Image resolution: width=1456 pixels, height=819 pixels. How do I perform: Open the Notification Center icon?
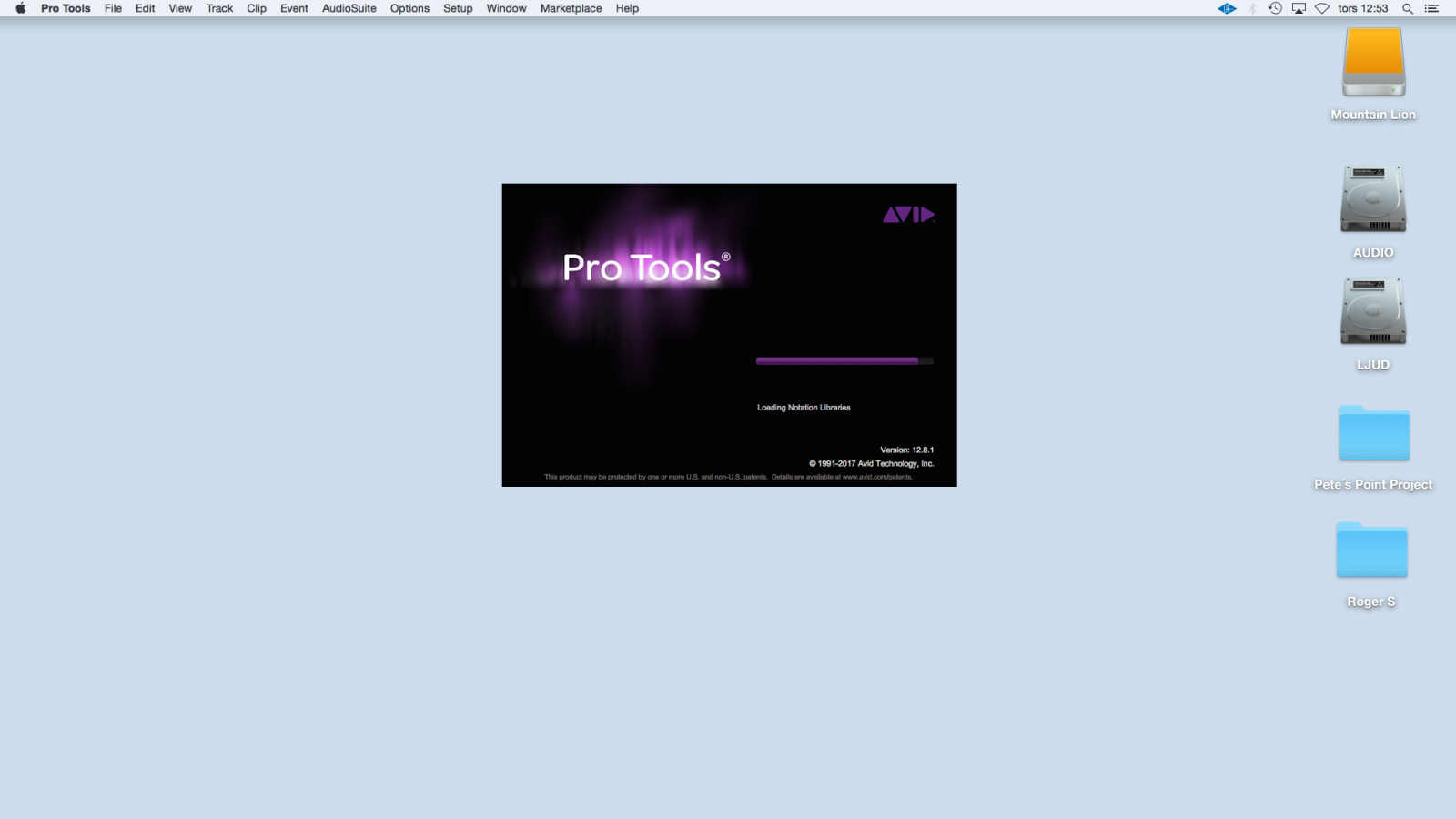pyautogui.click(x=1431, y=8)
